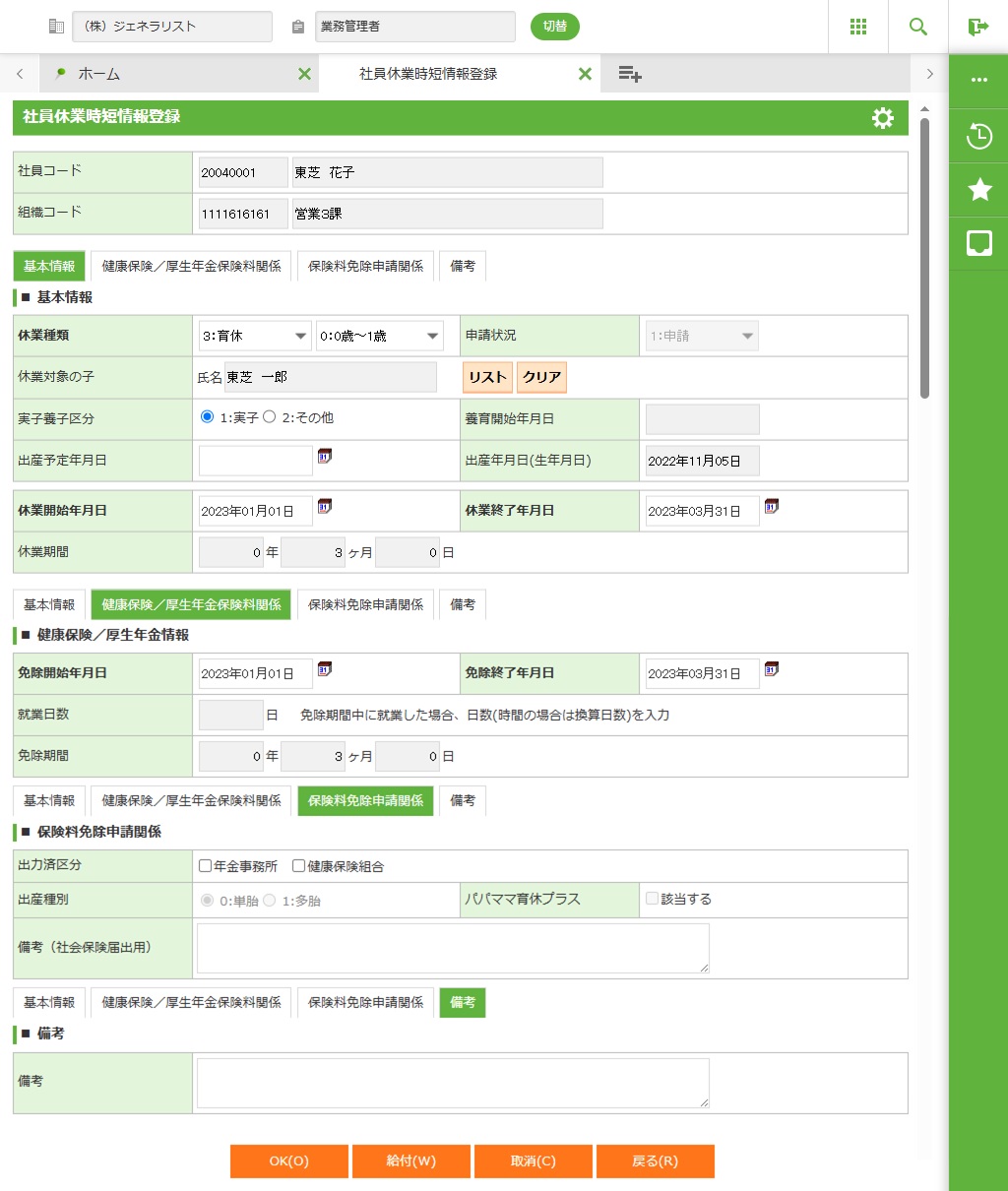Open the 0:0歳〜1歳 age range dropdown

coord(380,336)
